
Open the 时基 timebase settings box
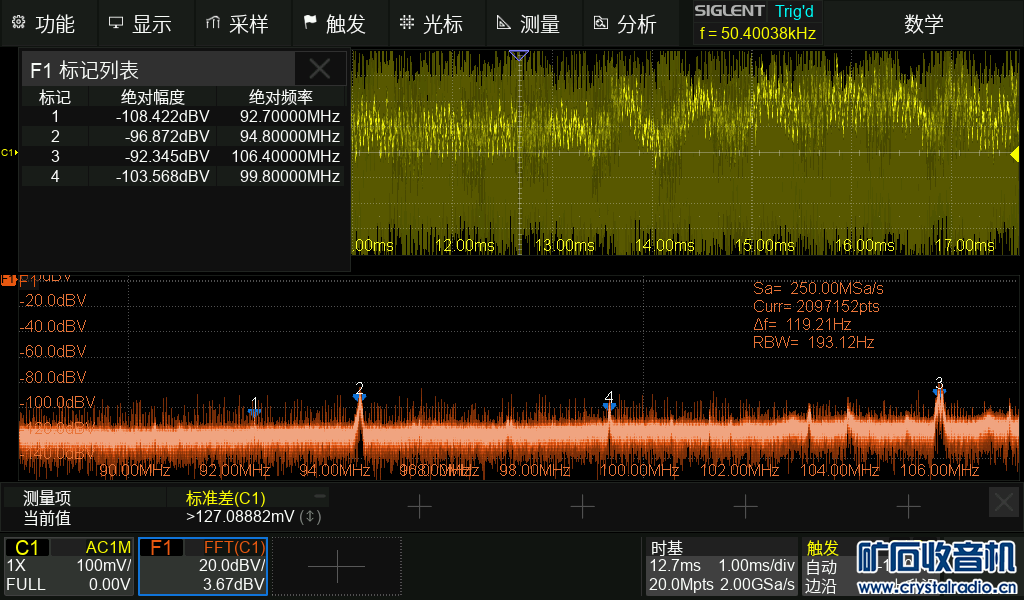click(721, 566)
